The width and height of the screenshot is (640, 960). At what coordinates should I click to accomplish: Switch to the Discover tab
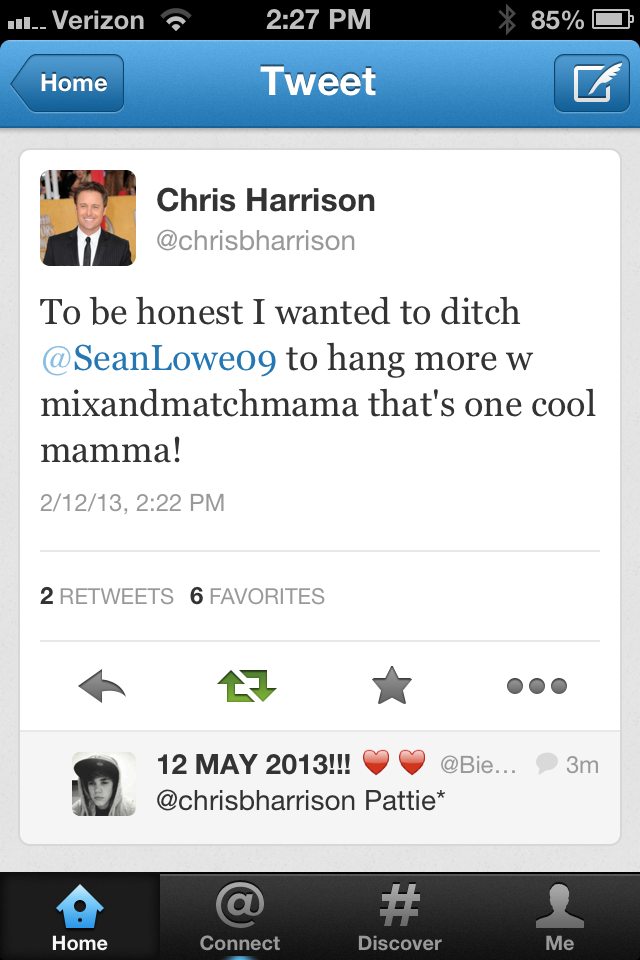(399, 917)
